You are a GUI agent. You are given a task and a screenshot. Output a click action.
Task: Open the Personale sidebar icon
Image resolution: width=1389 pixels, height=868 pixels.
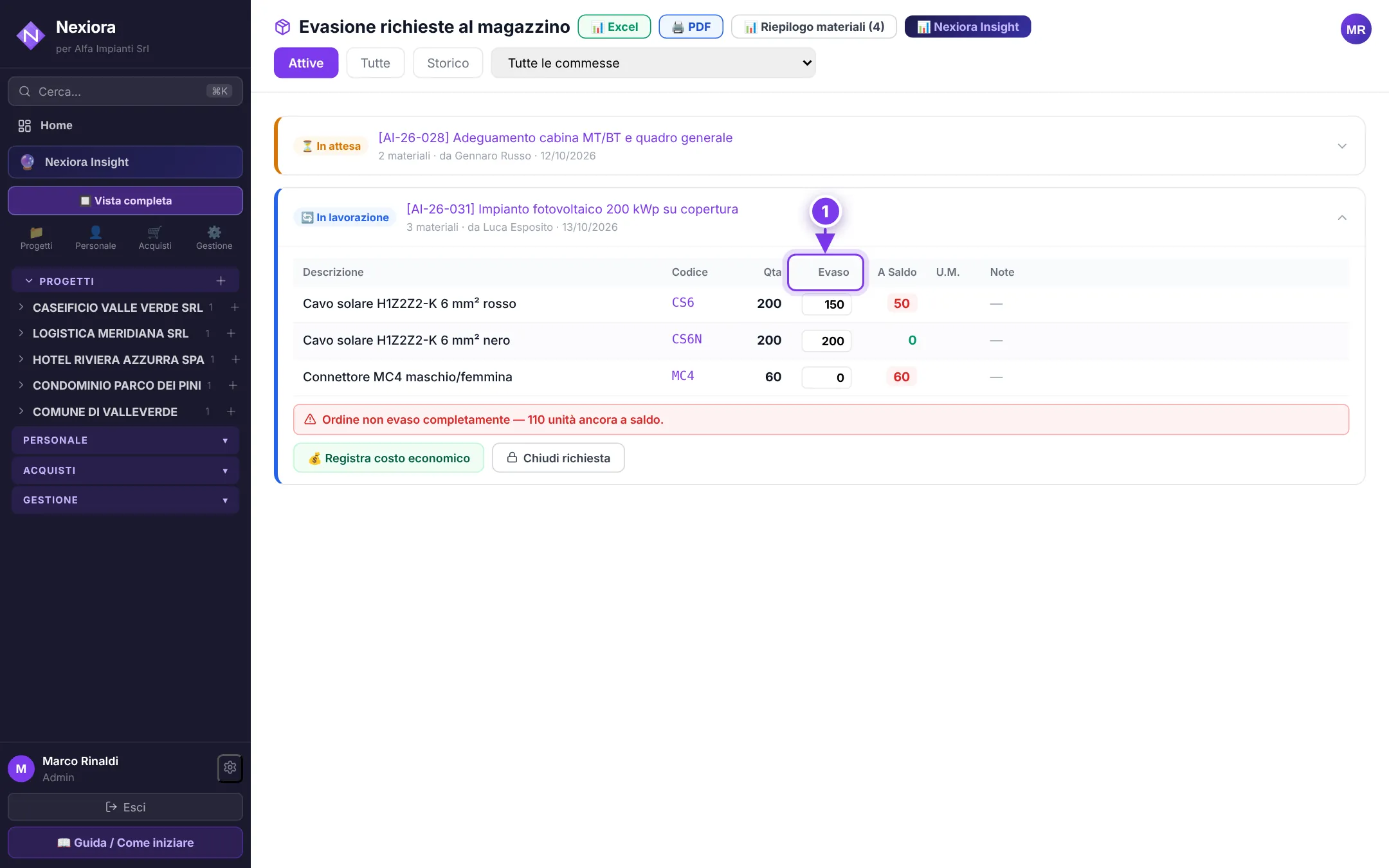[x=95, y=238]
